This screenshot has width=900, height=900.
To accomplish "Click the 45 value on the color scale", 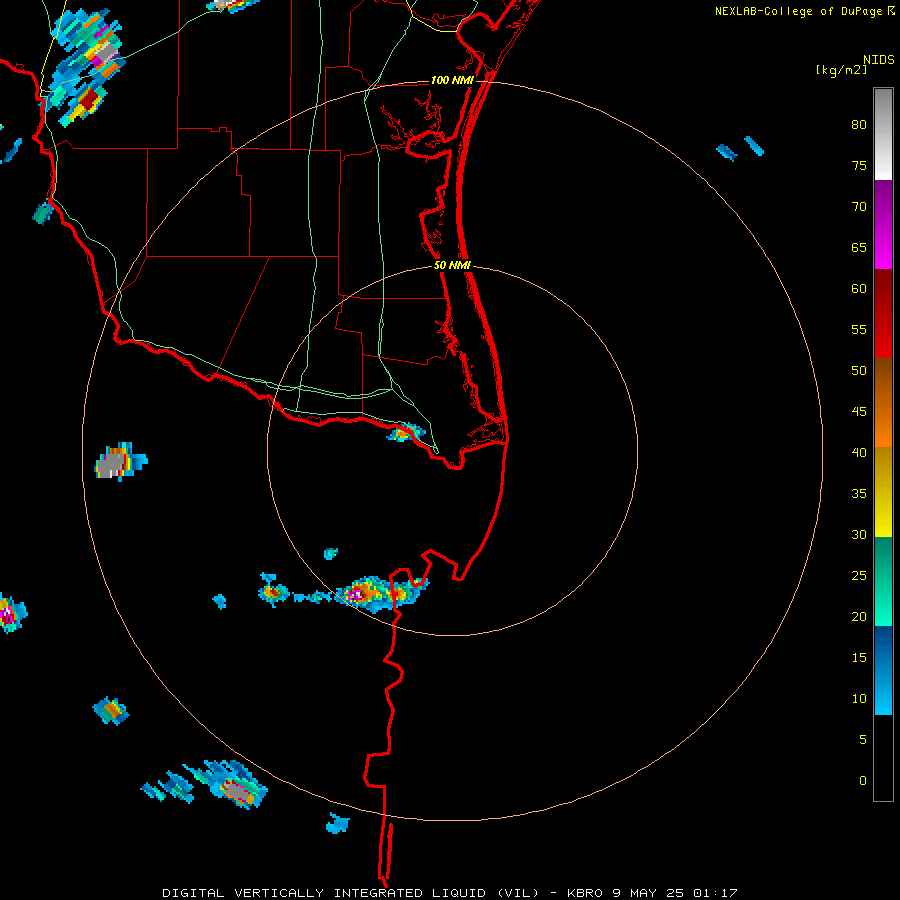I will 859,412.
